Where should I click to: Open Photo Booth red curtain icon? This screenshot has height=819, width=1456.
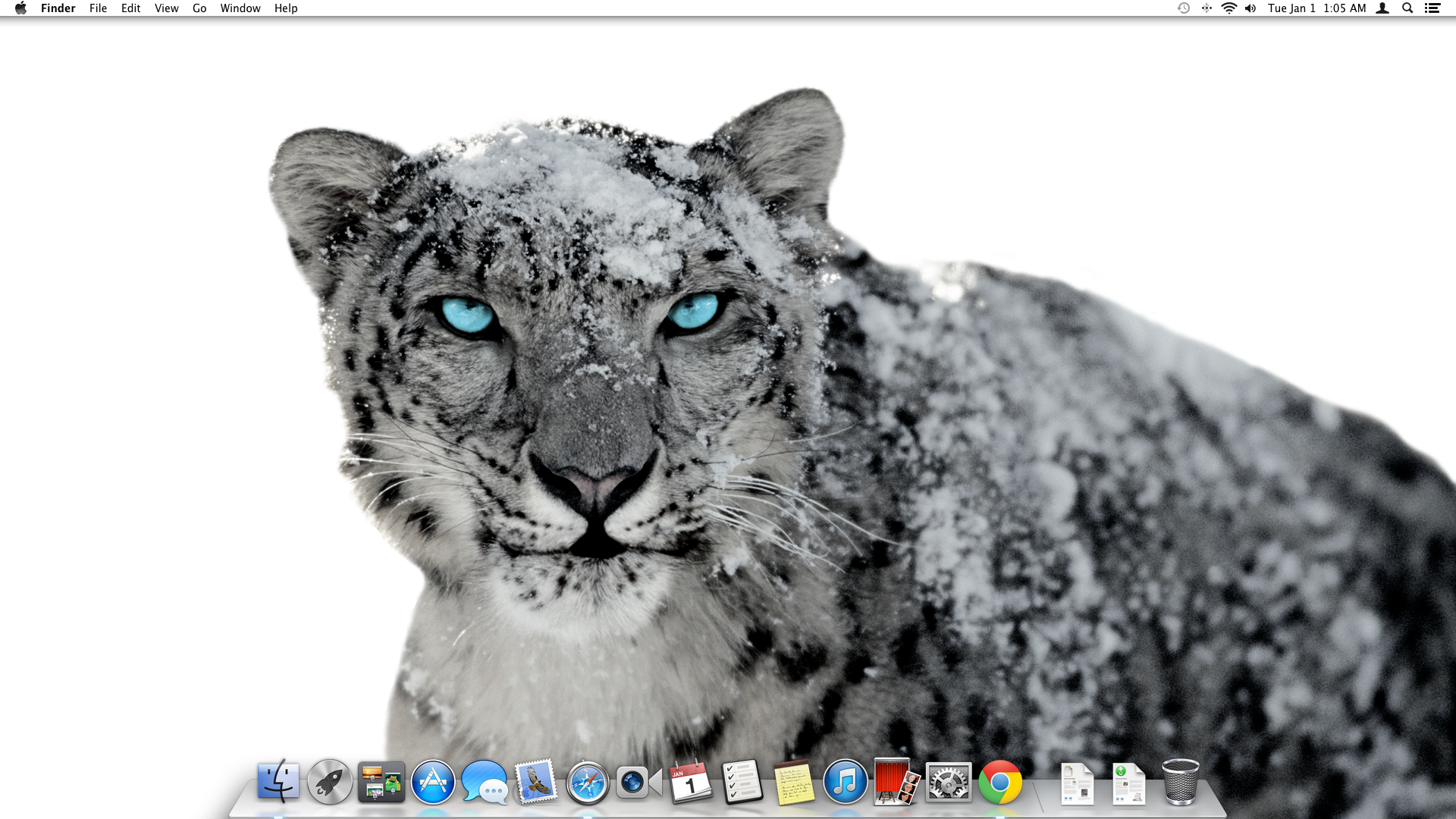pos(897,782)
